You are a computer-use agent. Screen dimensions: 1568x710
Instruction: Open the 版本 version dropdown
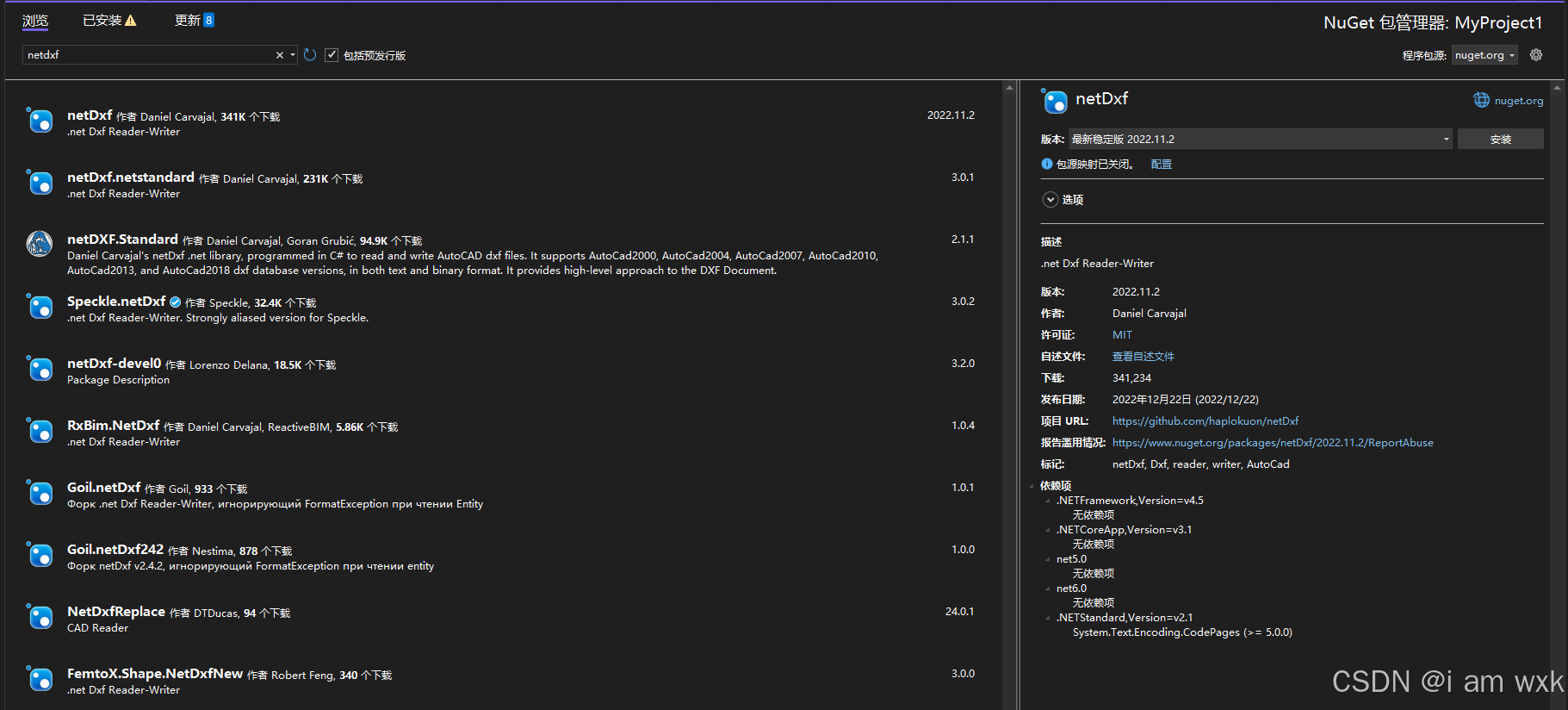(x=1261, y=139)
